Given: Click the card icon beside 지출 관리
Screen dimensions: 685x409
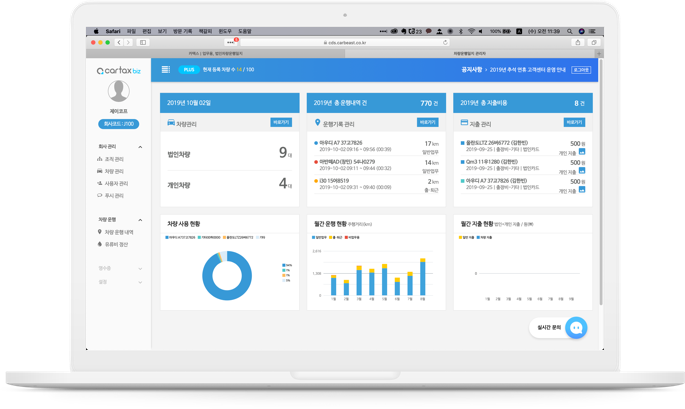Looking at the screenshot, I should point(464,123).
